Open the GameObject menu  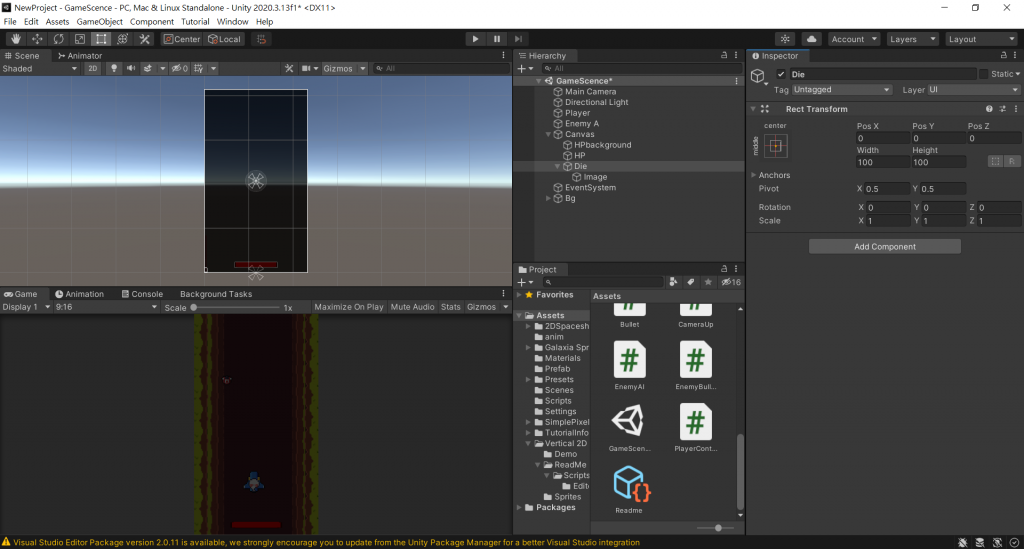click(99, 22)
